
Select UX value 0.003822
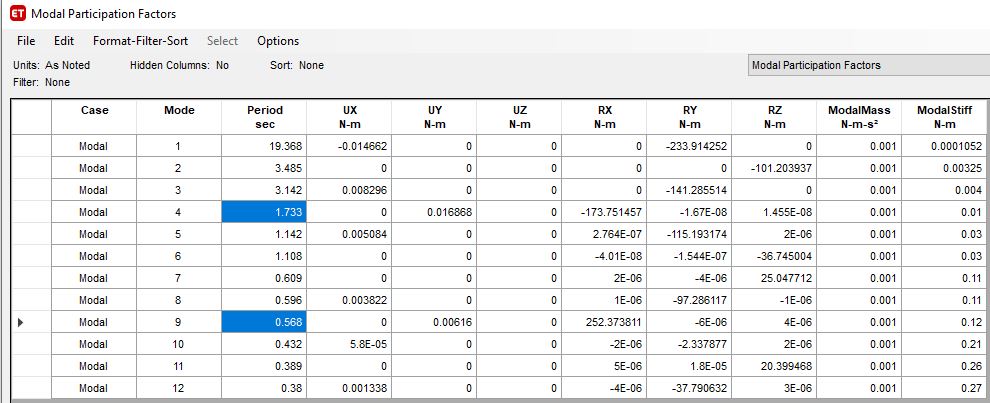[349, 300]
